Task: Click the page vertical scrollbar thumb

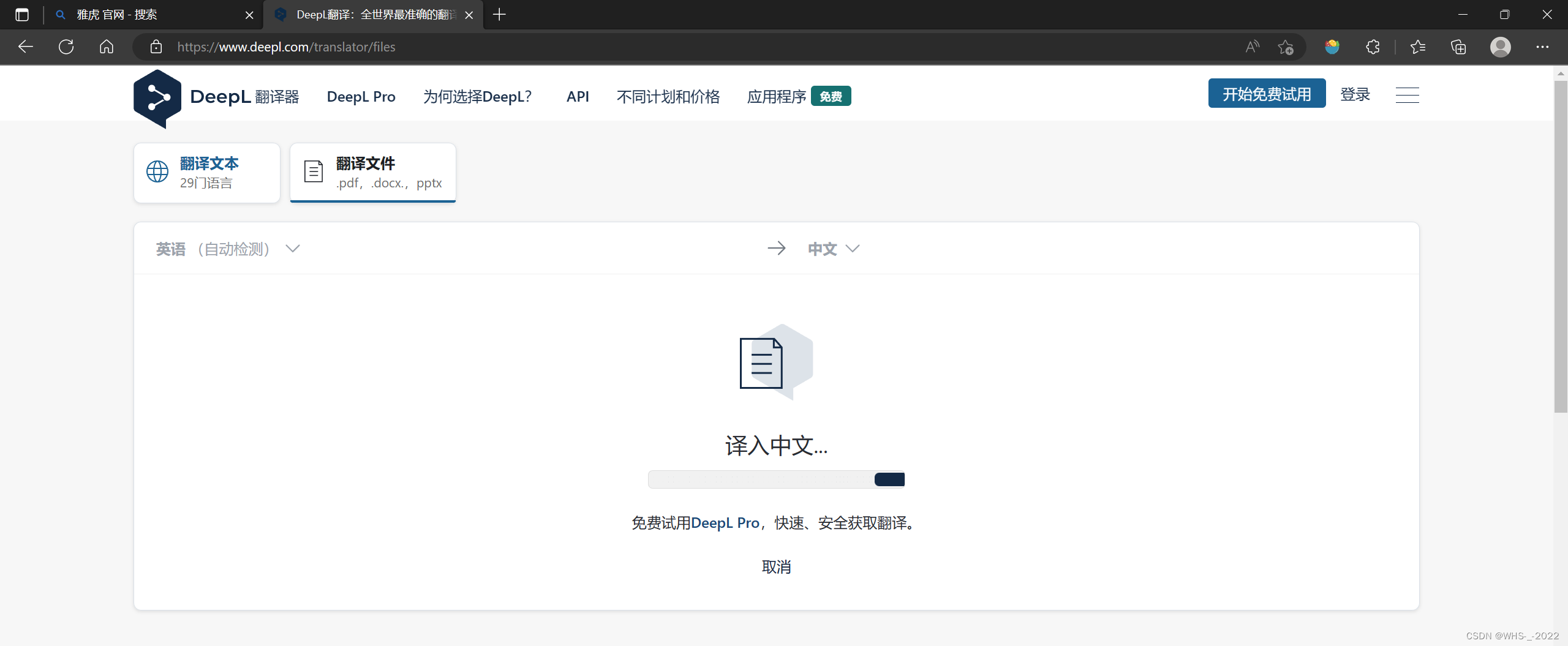Action: 1561,246
